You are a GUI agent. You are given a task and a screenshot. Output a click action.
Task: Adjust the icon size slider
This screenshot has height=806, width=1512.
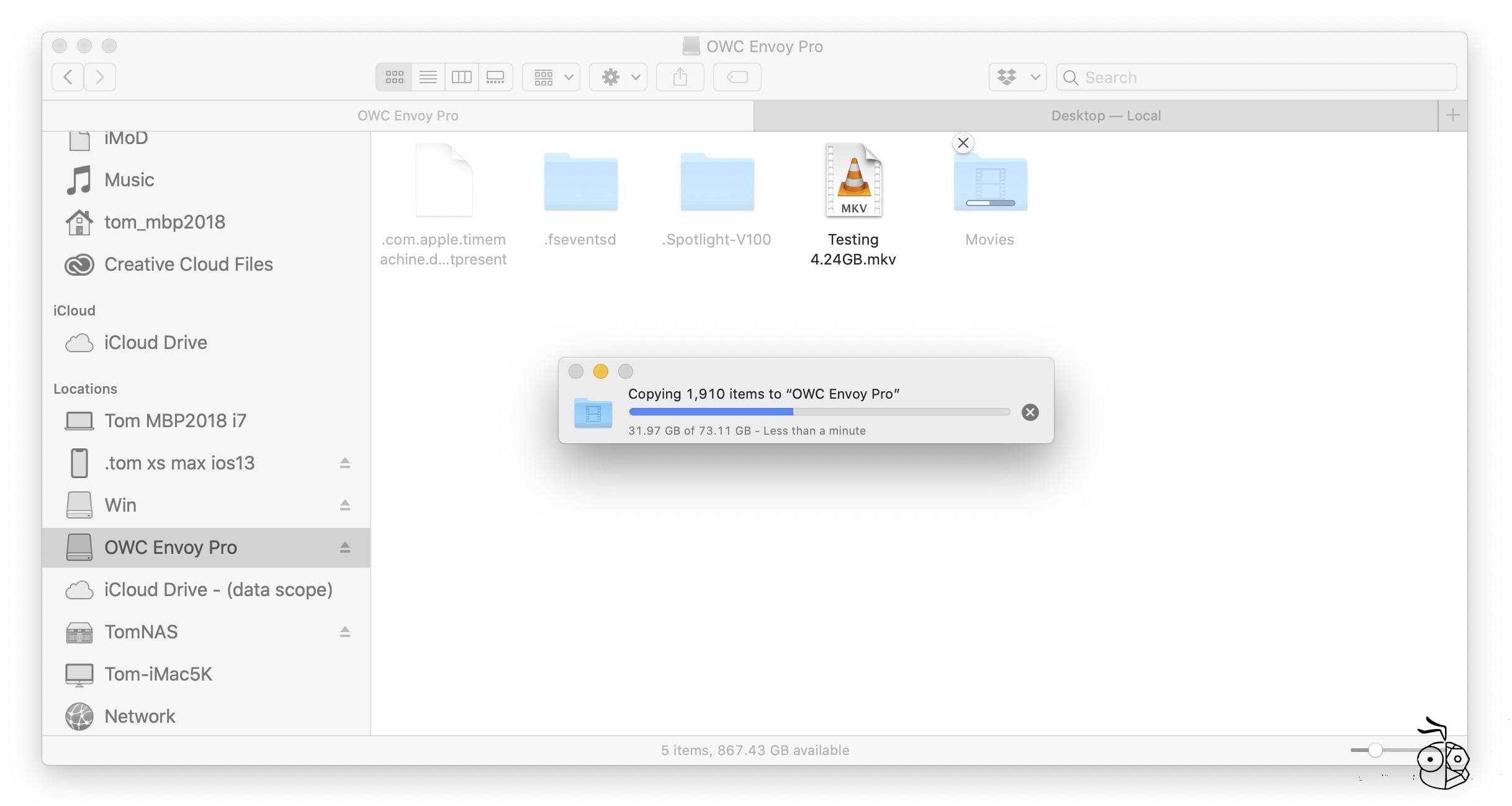[1377, 749]
